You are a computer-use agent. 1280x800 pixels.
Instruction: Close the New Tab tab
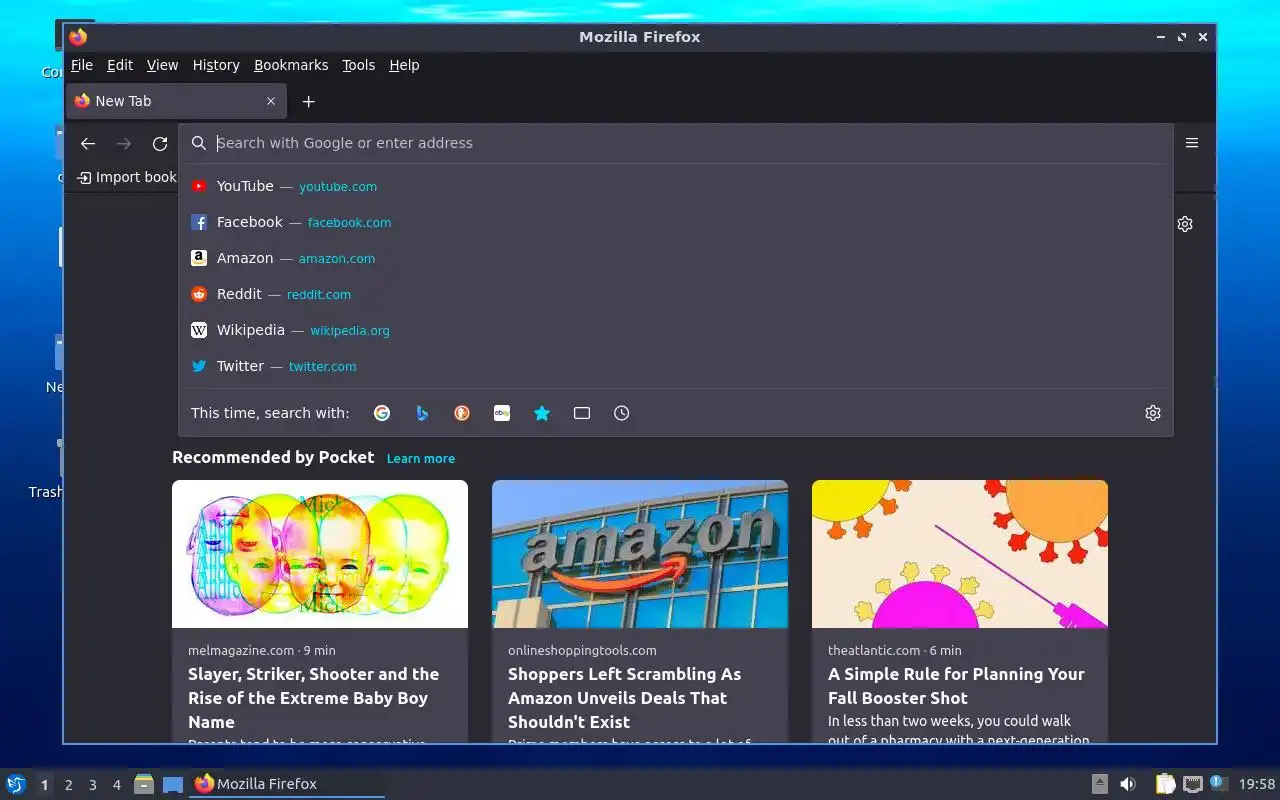coord(271,101)
